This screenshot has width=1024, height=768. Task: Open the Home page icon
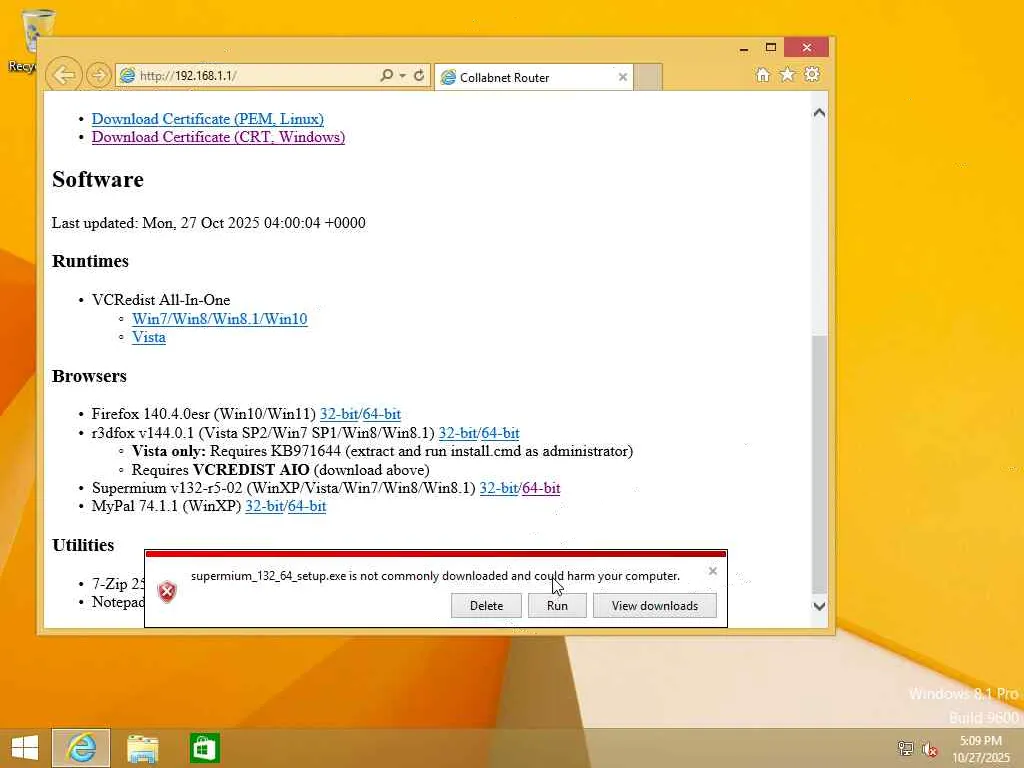pyautogui.click(x=763, y=75)
